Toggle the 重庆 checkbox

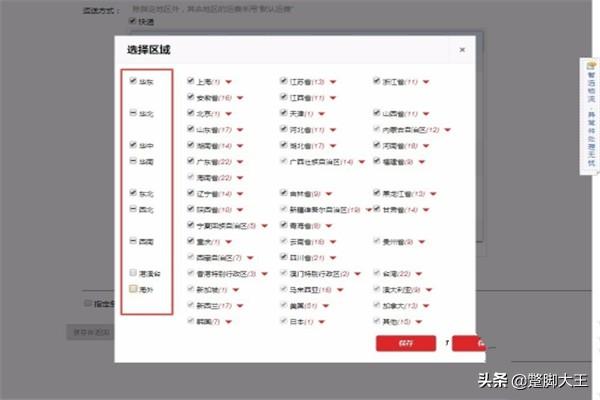pos(191,241)
